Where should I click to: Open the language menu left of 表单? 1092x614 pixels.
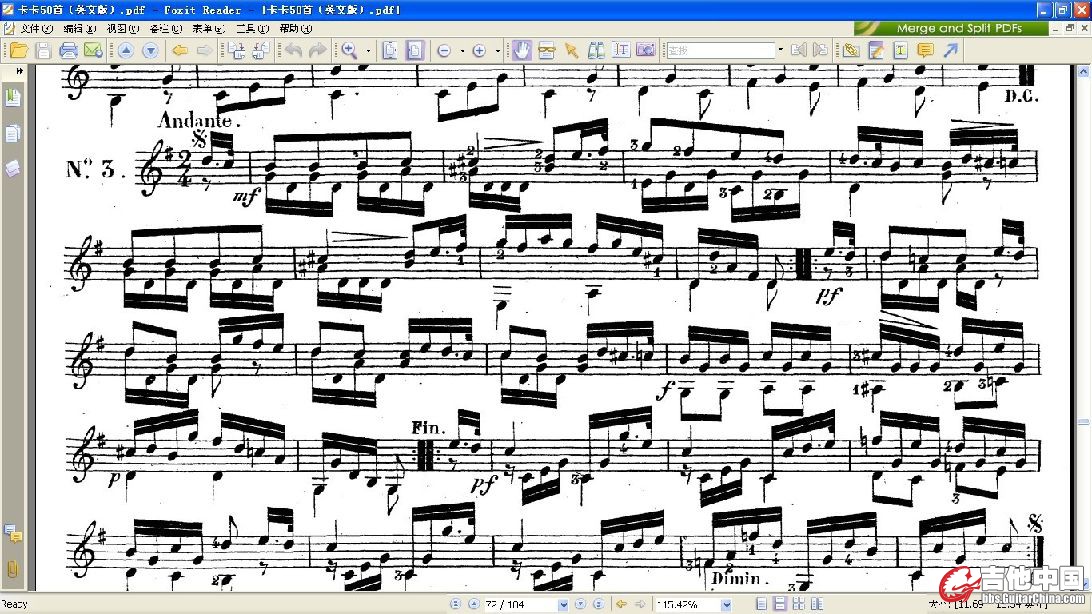tap(166, 29)
